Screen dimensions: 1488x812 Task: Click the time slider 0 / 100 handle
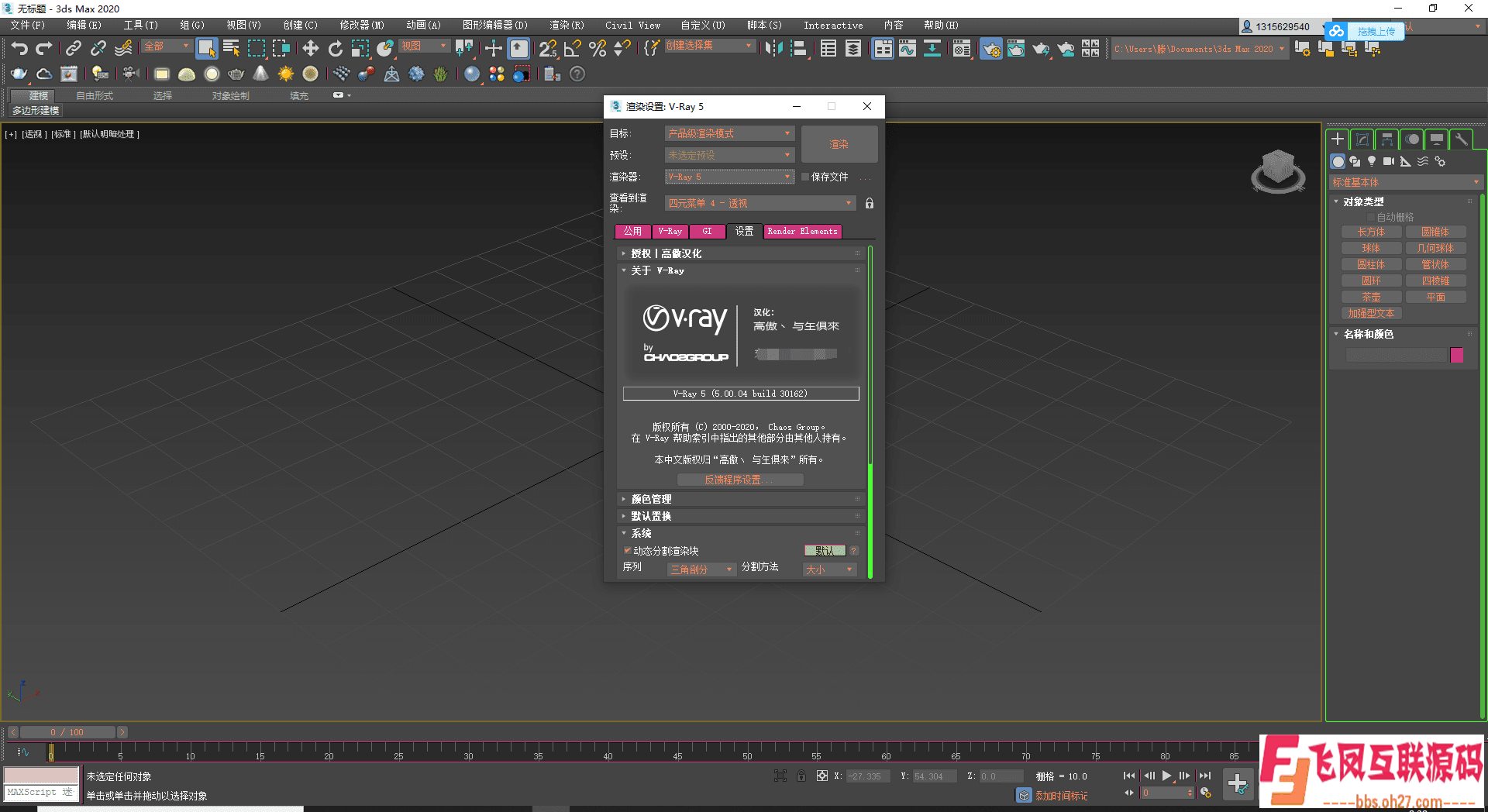[67, 732]
